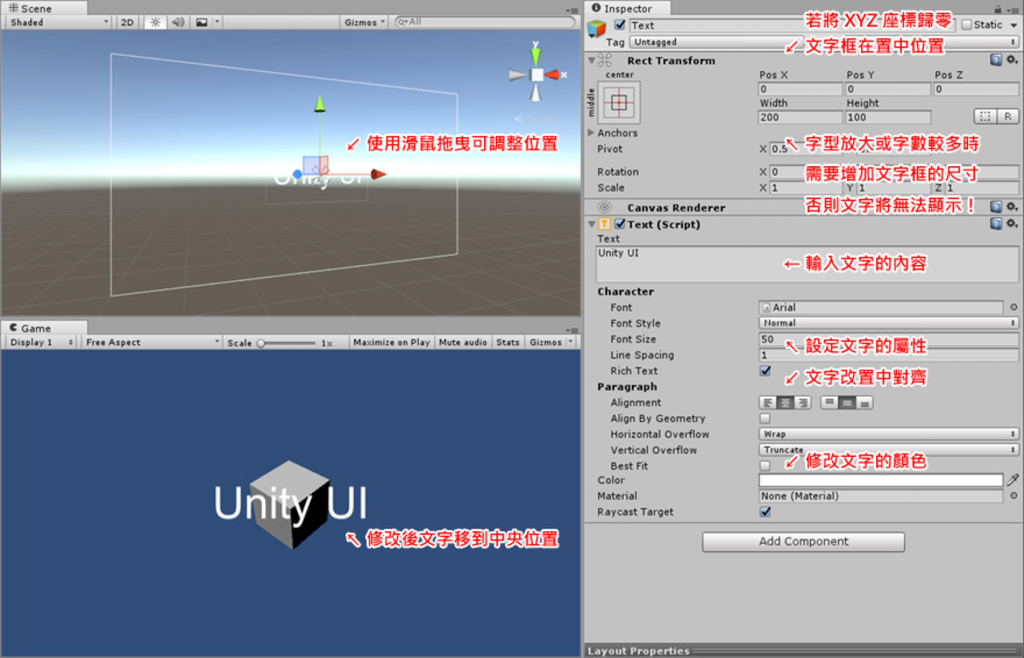The height and width of the screenshot is (658, 1024).
Task: Open the Static dropdown arrow
Action: pyautogui.click(x=1014, y=25)
